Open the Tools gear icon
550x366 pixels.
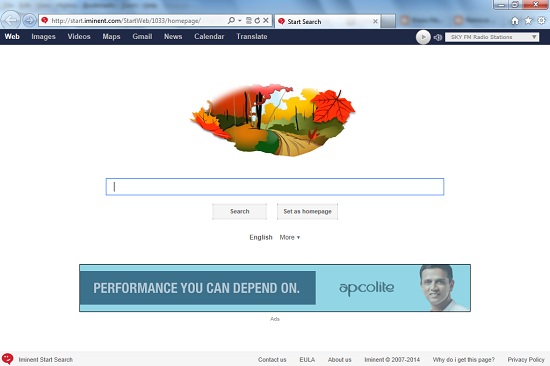pos(541,21)
